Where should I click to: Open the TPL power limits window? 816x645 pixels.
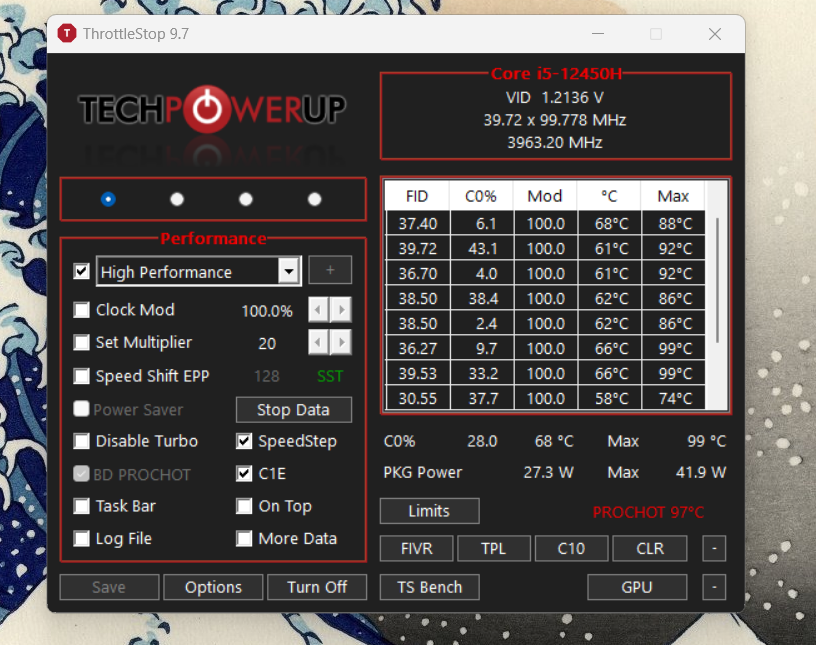pos(494,548)
